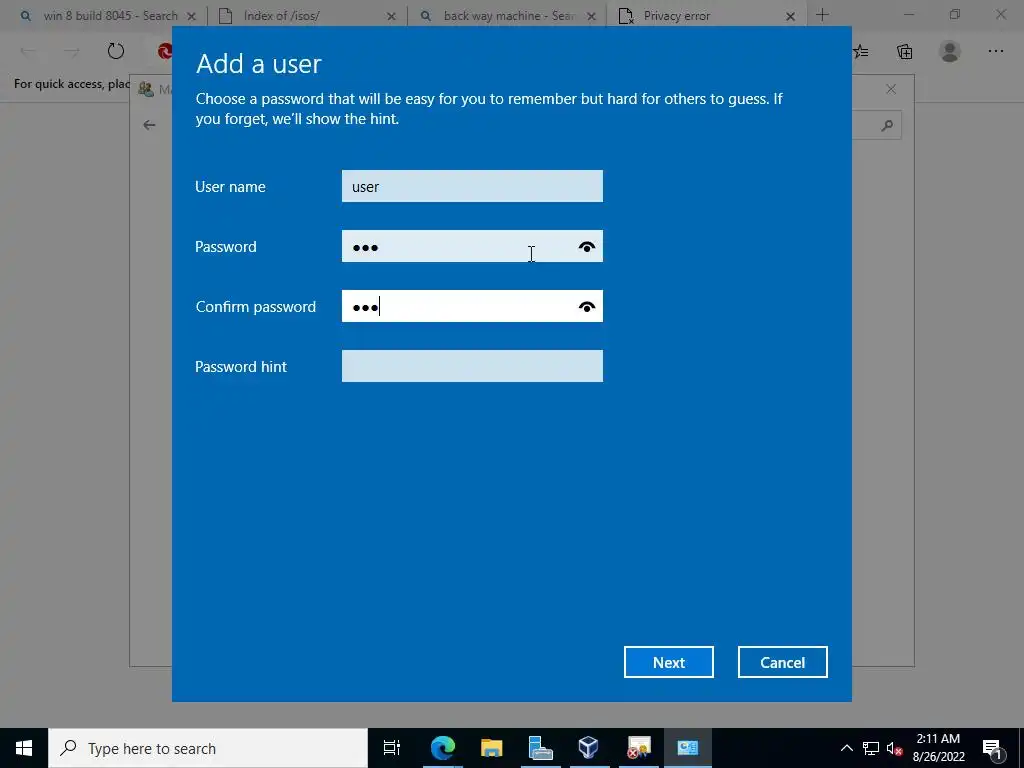1024x768 pixels.
Task: Reveal text with the Confirm password eye icon
Action: (586, 307)
